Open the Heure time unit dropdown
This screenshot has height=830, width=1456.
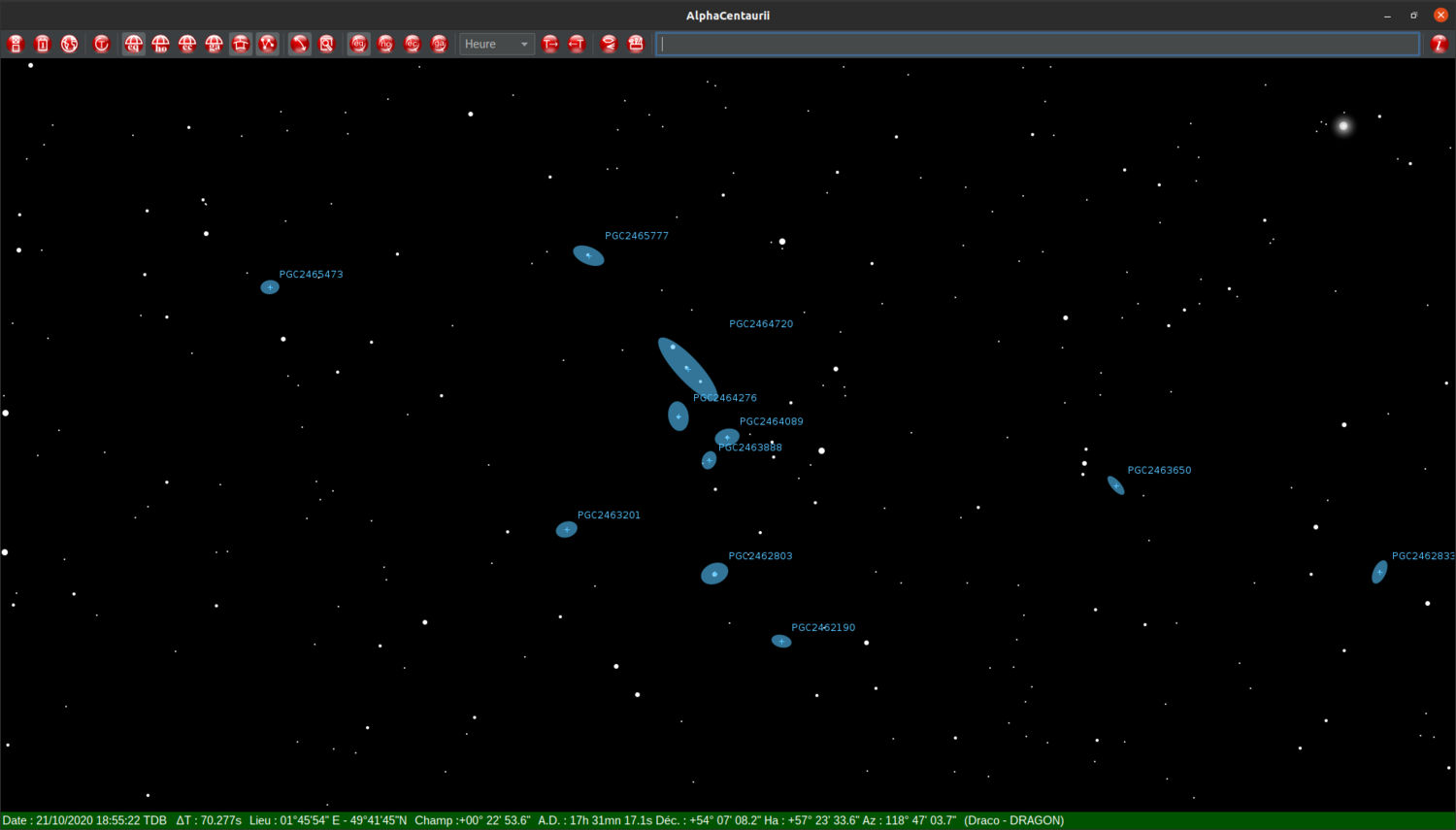tap(496, 44)
